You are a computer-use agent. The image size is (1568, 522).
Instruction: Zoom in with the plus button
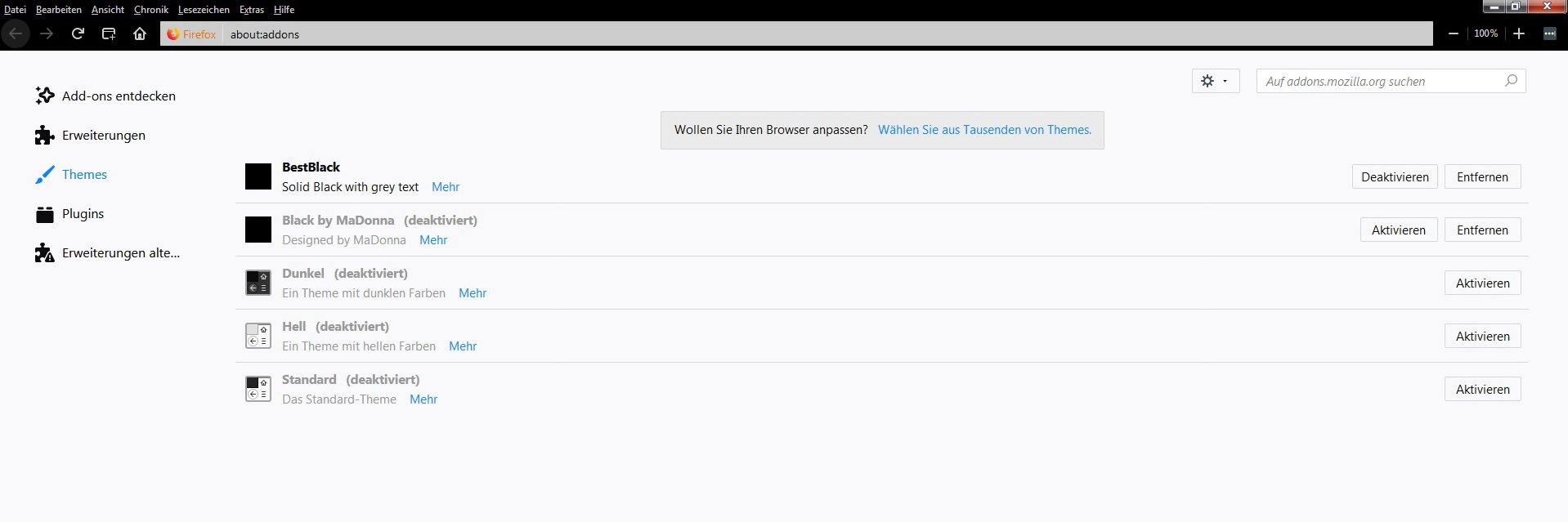point(1519,33)
